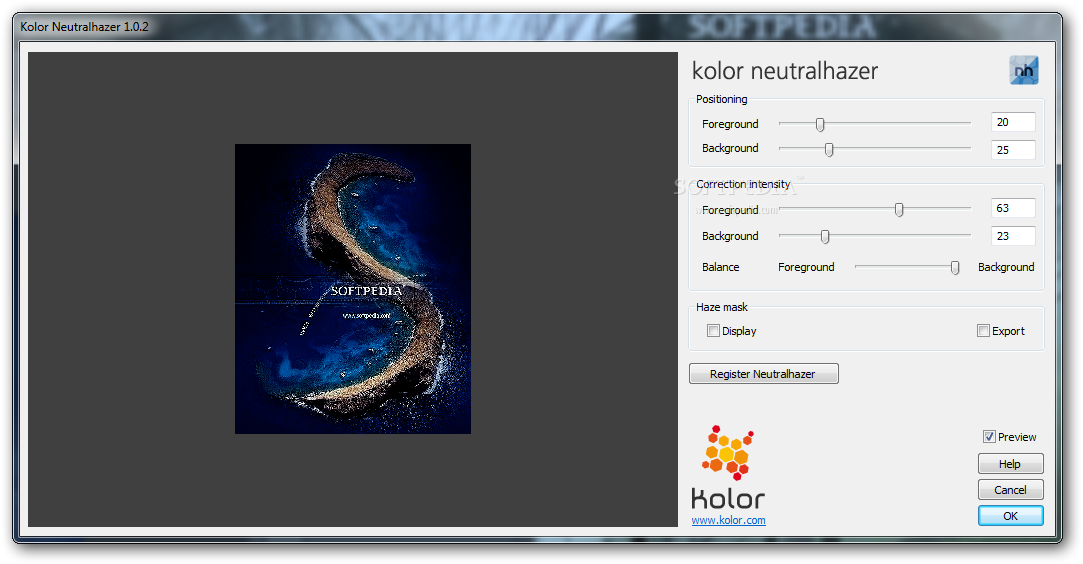This screenshot has height=564, width=1083.
Task: Click the Cancel button
Action: click(1010, 489)
